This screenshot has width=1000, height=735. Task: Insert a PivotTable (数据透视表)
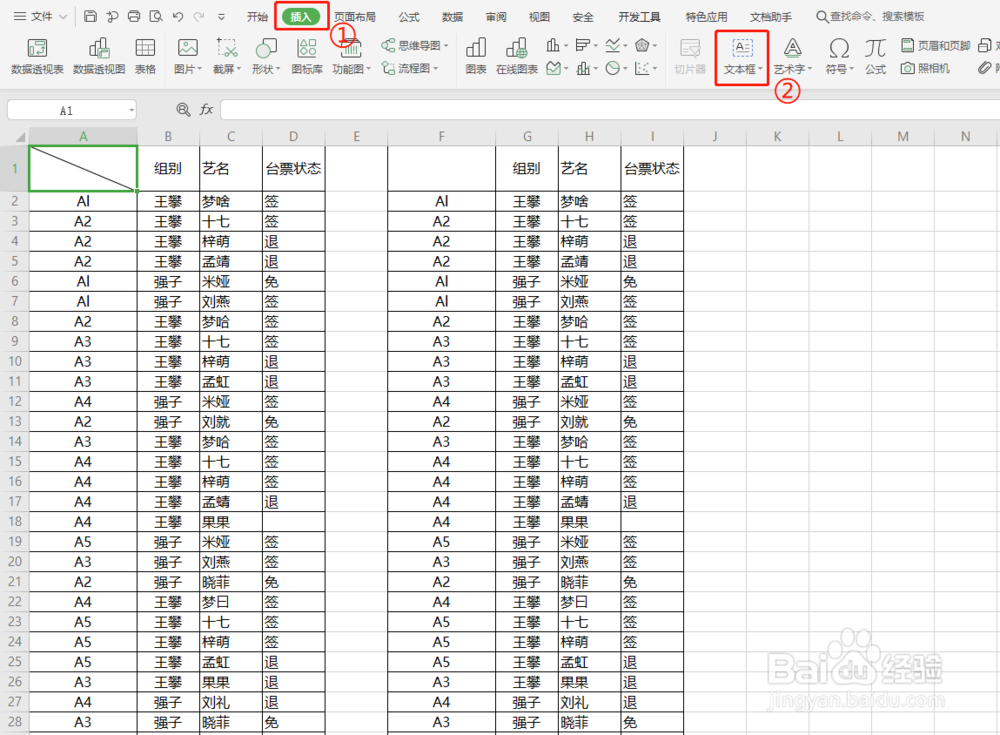click(x=37, y=56)
